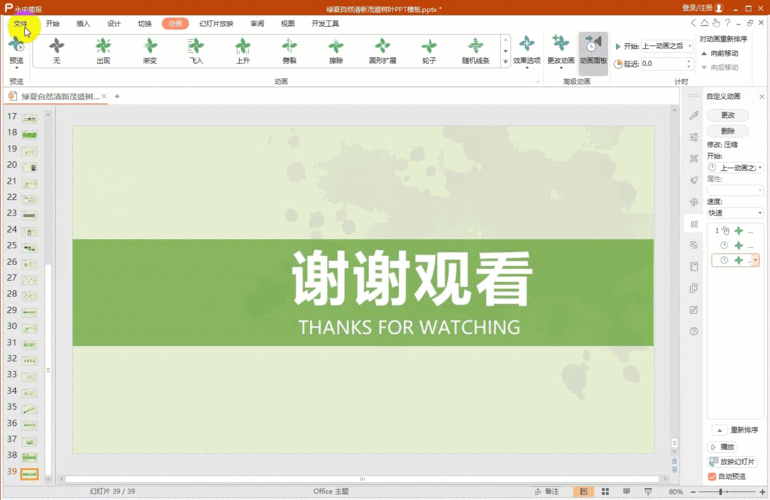The height and width of the screenshot is (500, 770).
Task: Open the 切换 Transitions tab
Action: (144, 24)
